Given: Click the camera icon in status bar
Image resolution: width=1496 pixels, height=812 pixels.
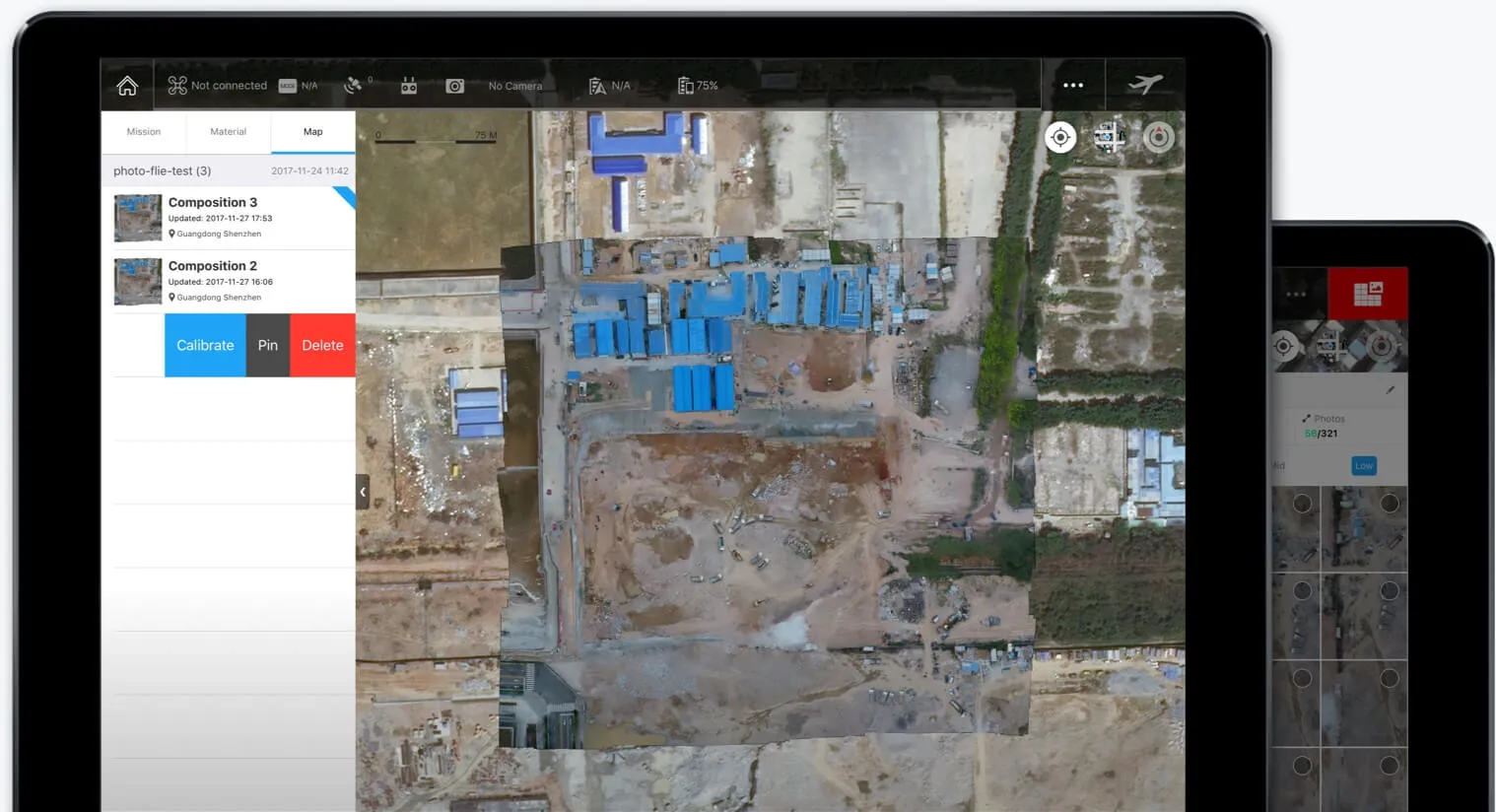Looking at the screenshot, I should tap(454, 86).
